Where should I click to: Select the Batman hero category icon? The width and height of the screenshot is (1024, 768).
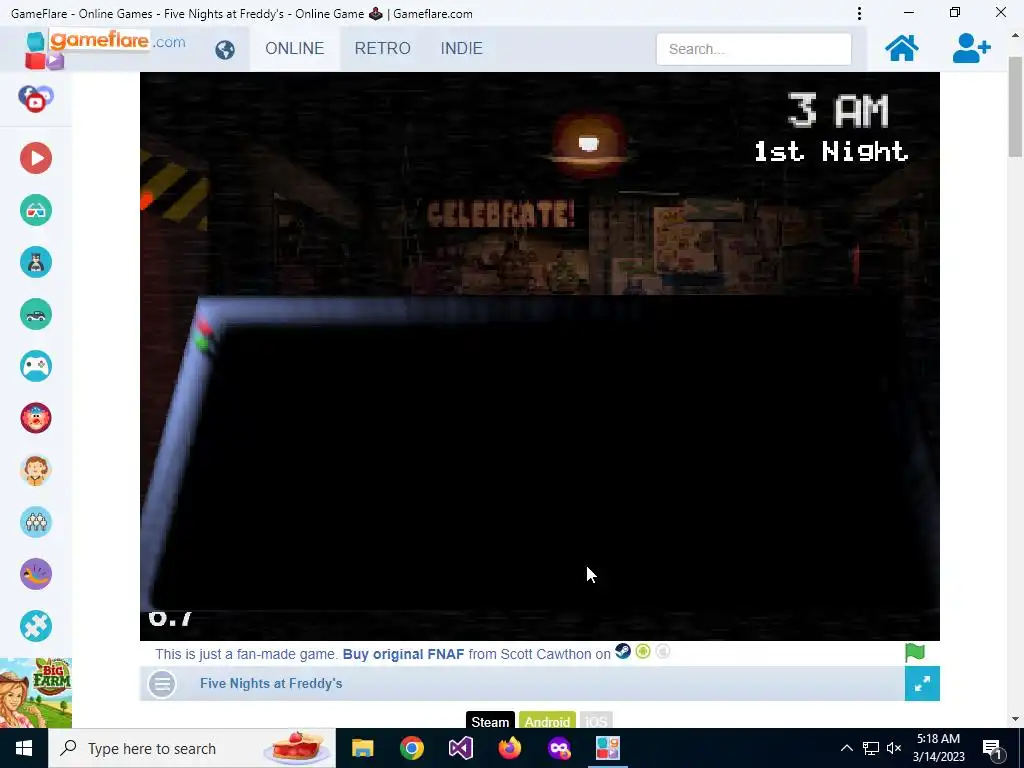point(36,263)
